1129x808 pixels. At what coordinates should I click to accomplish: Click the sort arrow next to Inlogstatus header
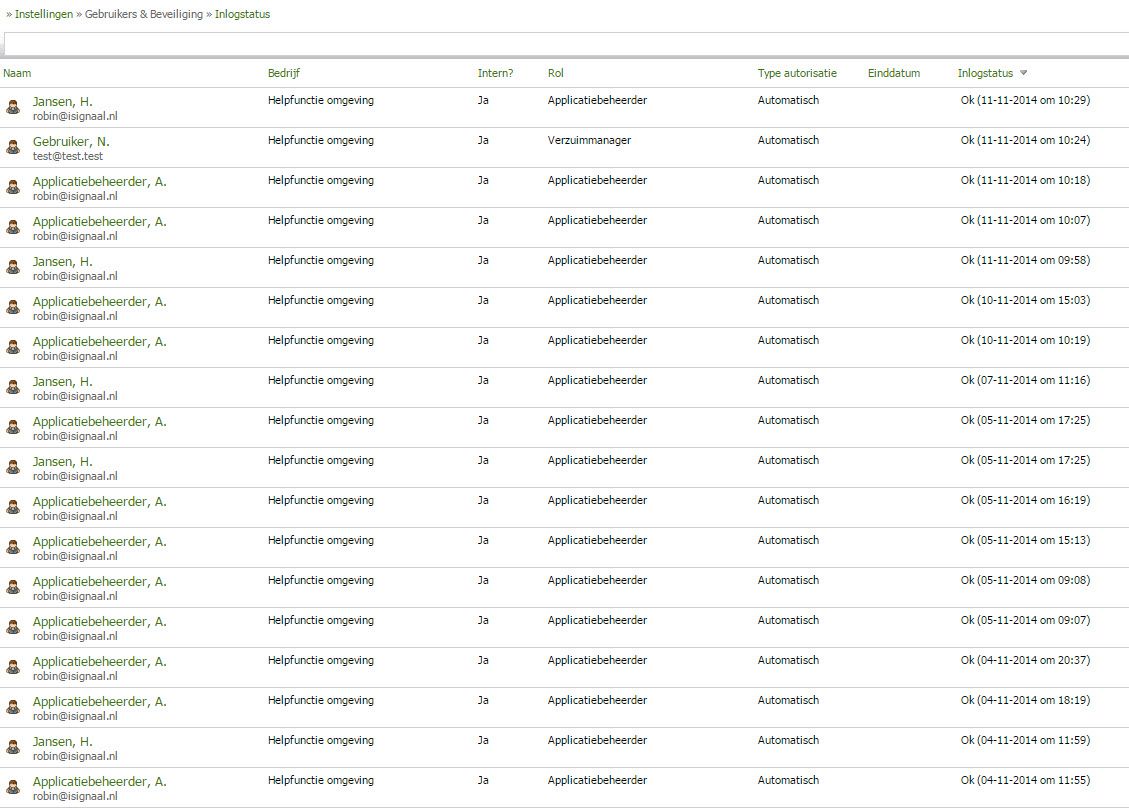[1023, 73]
